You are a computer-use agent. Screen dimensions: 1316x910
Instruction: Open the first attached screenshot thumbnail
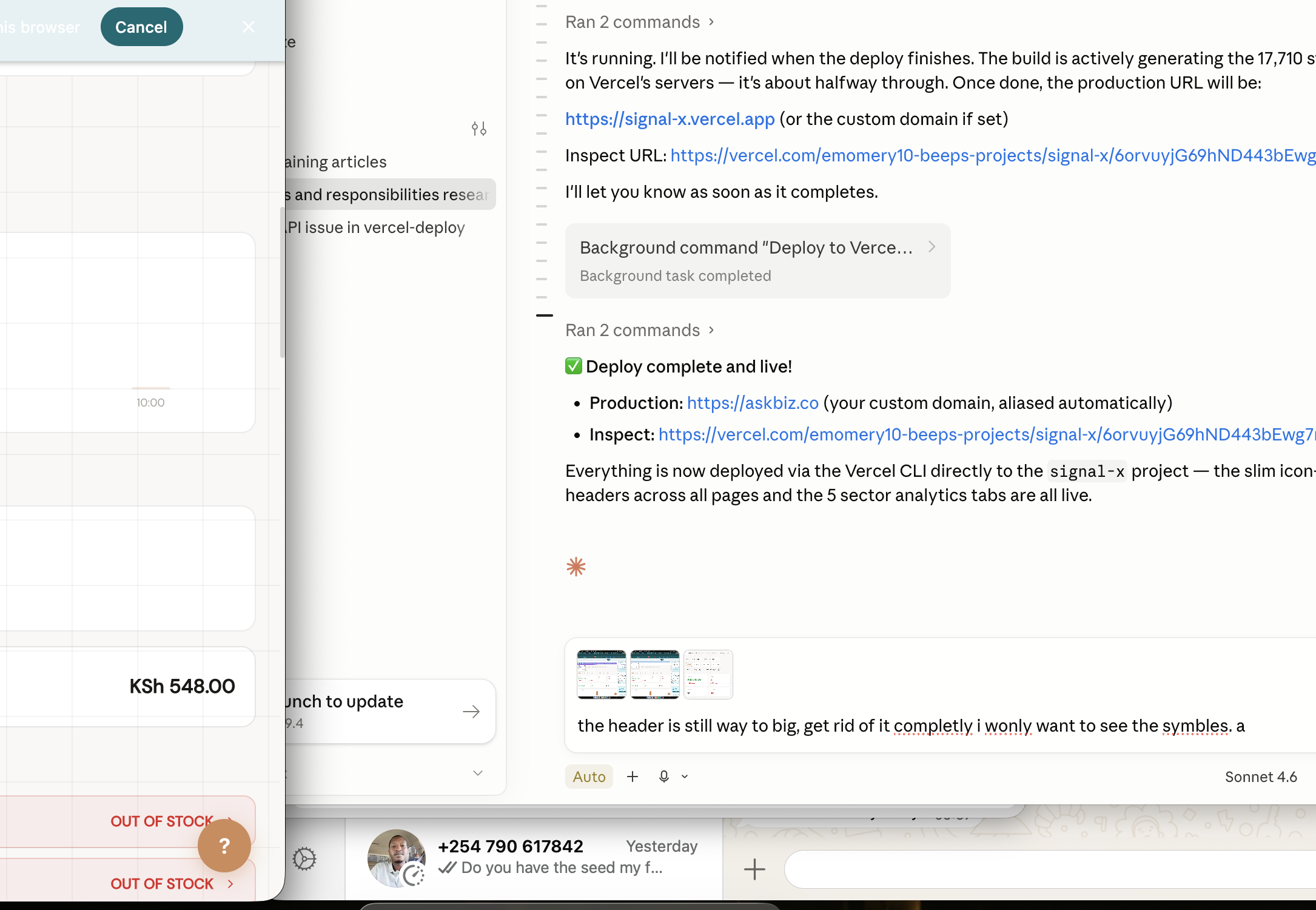point(602,675)
